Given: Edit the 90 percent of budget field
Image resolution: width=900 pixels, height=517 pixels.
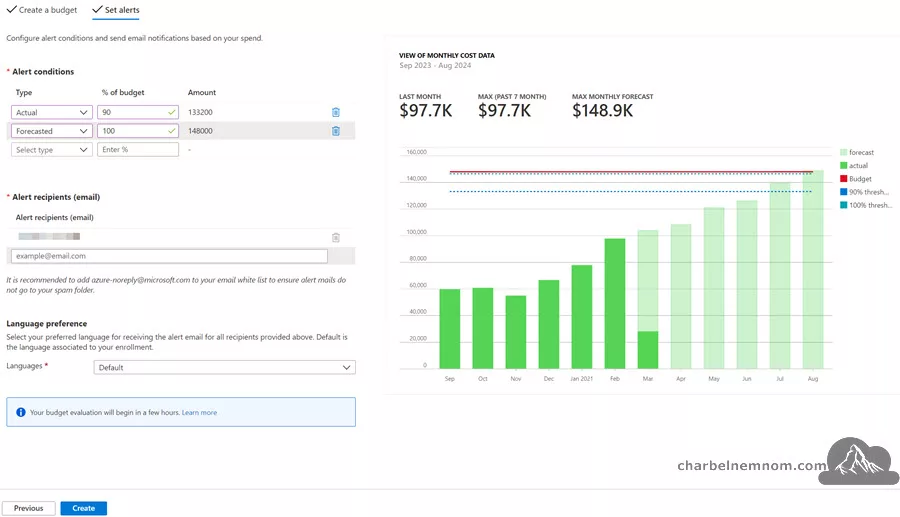Looking at the screenshot, I should tap(138, 112).
